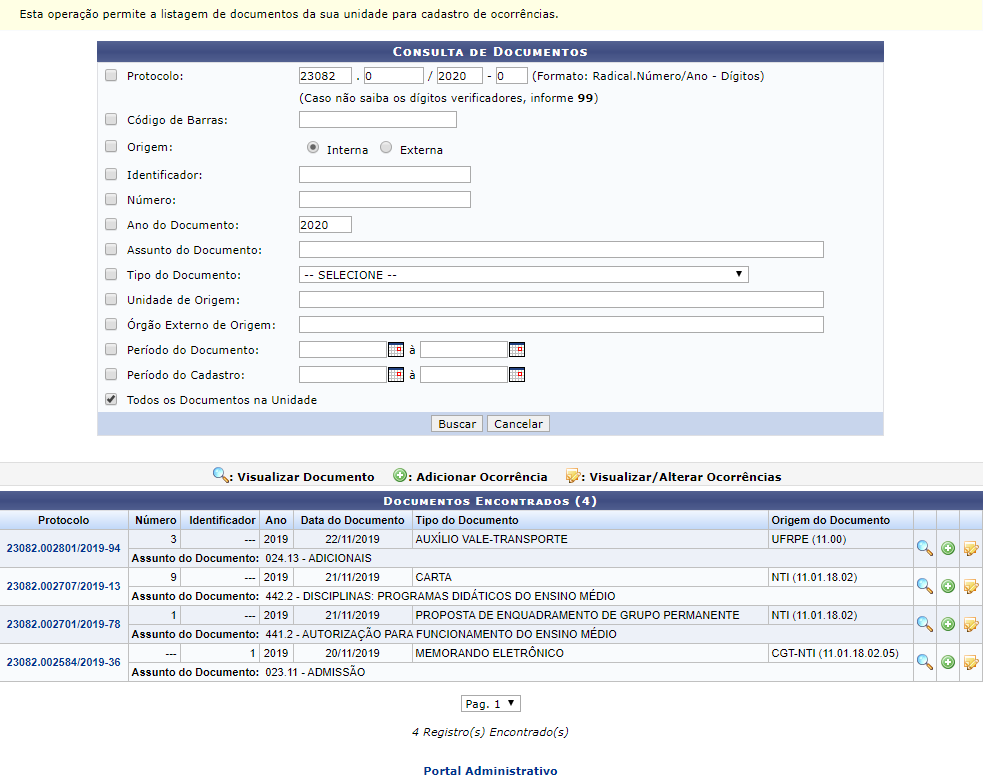Edit occurrences of document 23082.002801/2019-94
Image resolution: width=985 pixels, height=783 pixels.
tap(971, 548)
